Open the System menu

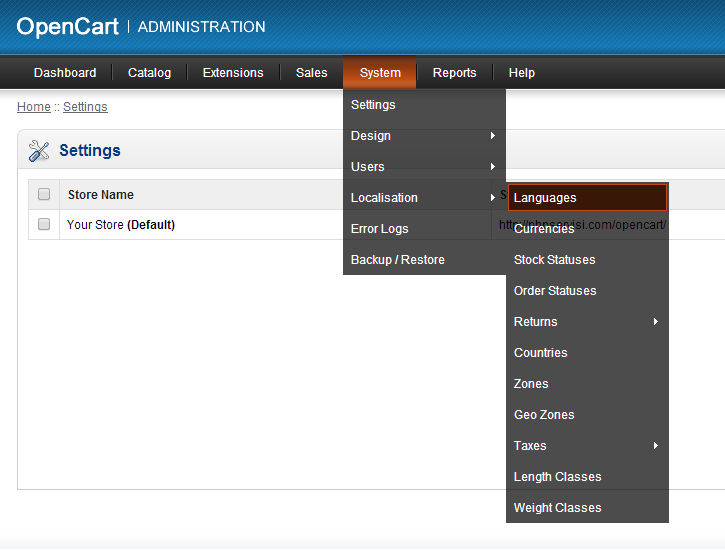point(380,73)
